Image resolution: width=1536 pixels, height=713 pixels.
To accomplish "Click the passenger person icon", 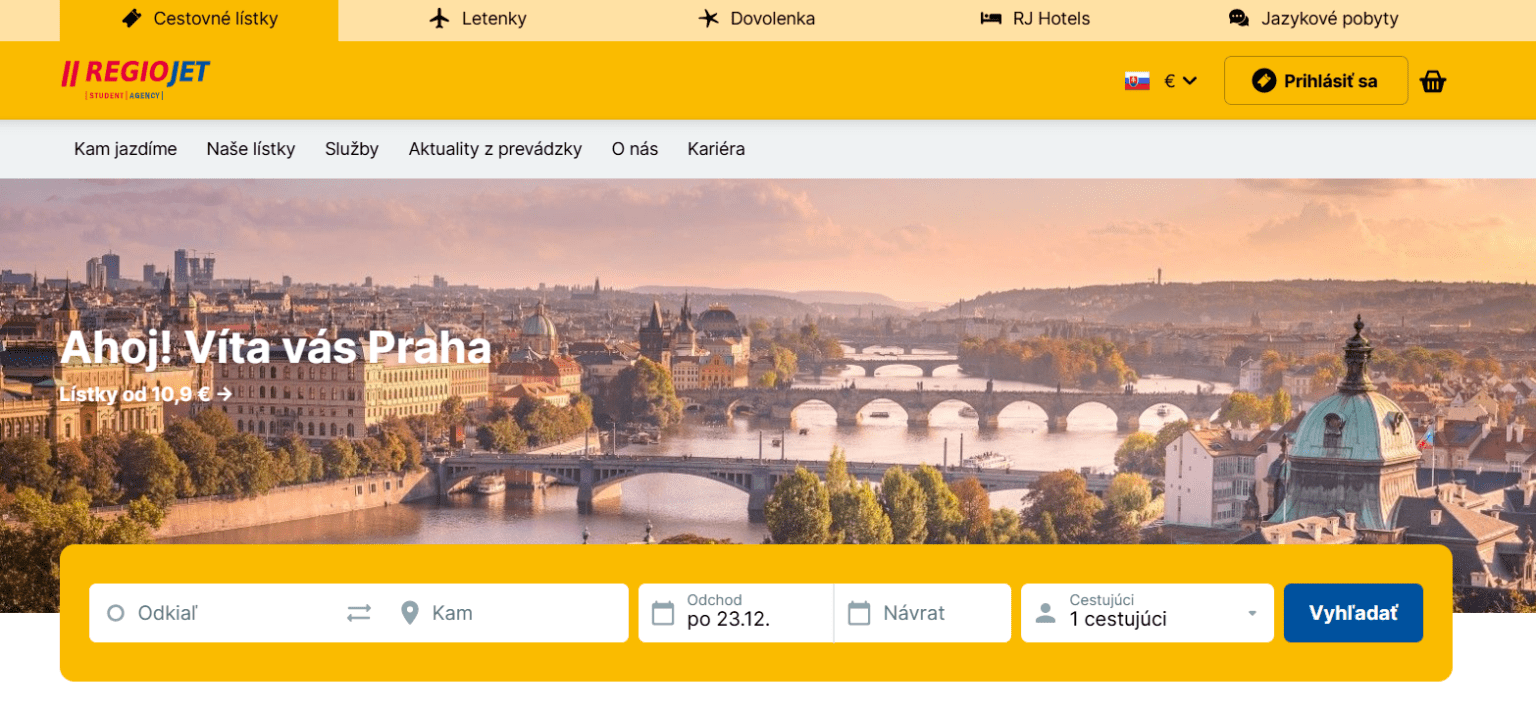I will tap(1045, 613).
